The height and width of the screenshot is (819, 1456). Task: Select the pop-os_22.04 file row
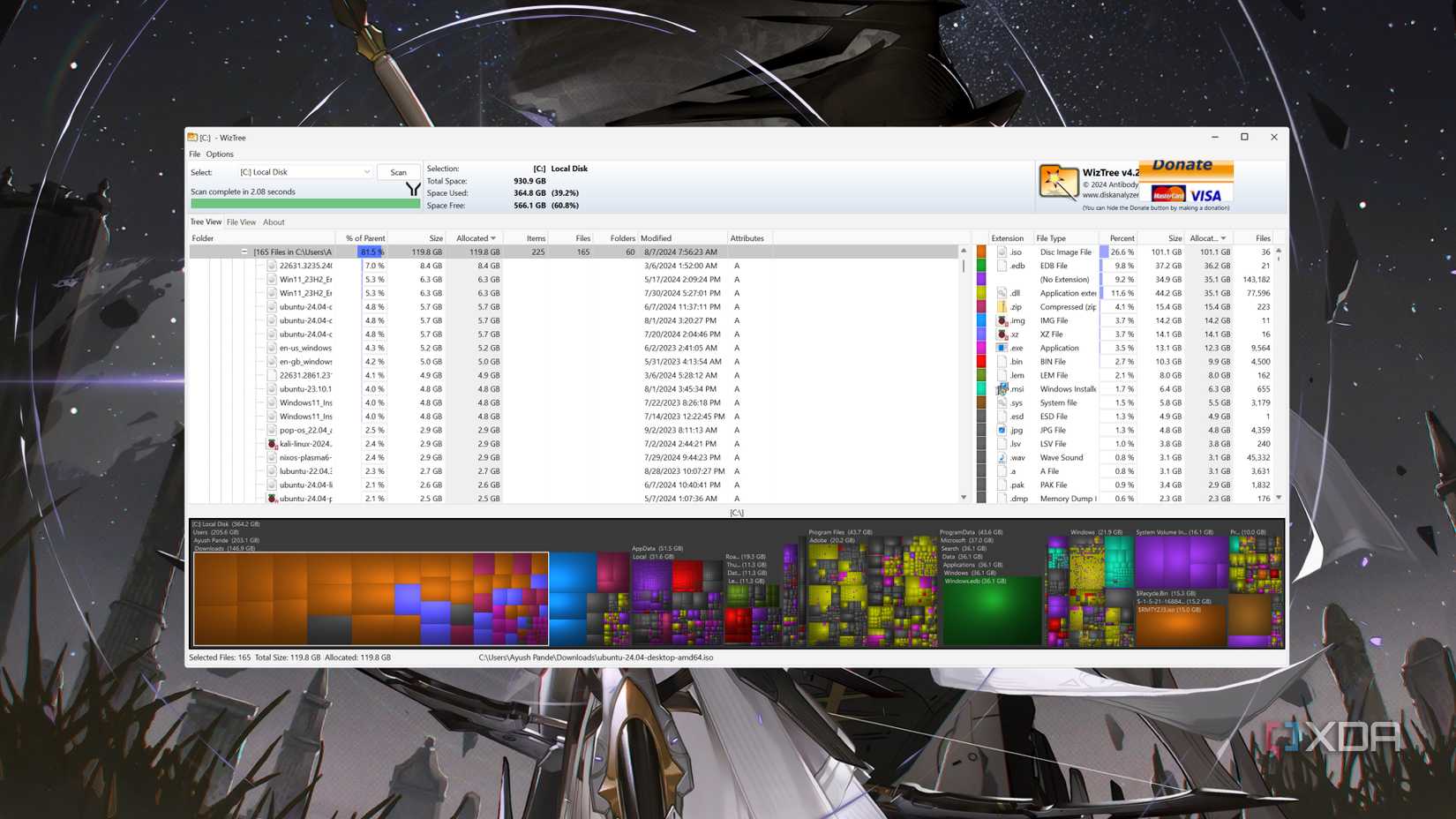[x=574, y=430]
